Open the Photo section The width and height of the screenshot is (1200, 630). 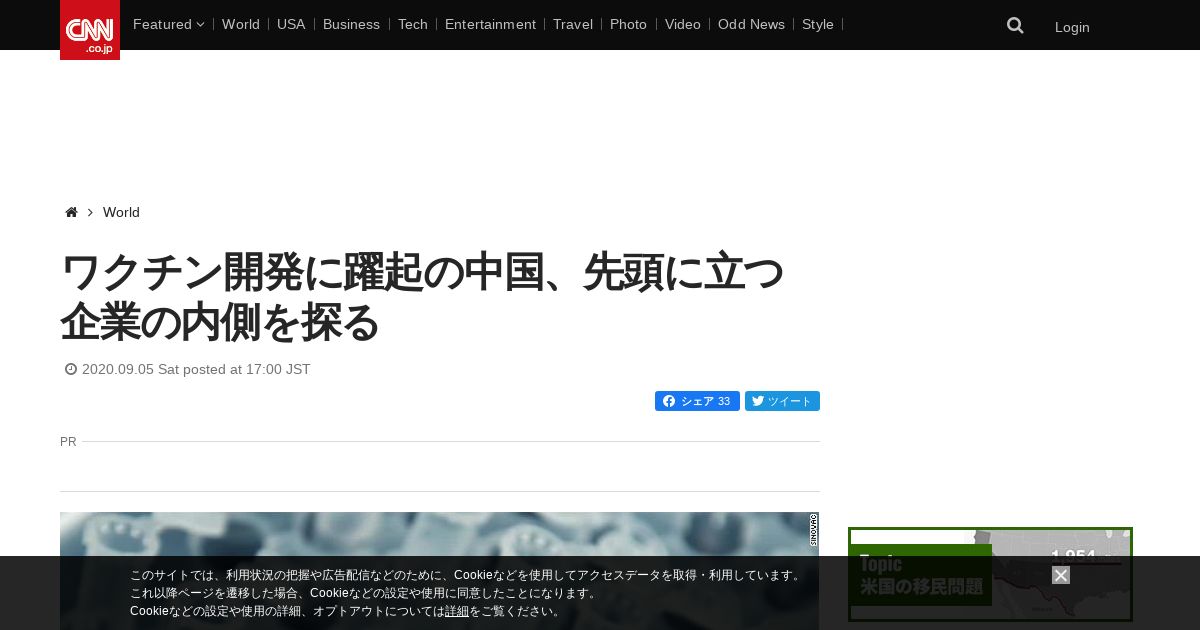pos(628,24)
